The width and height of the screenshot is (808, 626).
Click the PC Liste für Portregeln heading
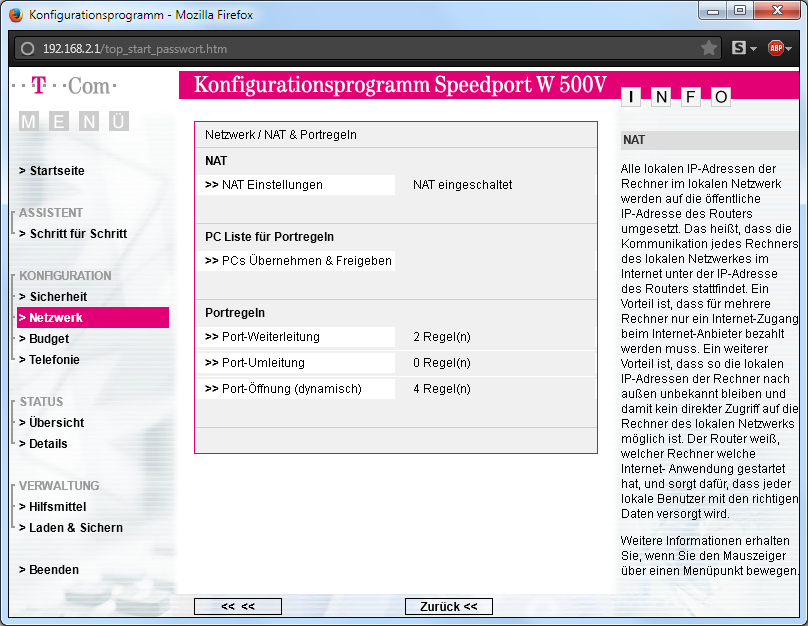tap(270, 237)
